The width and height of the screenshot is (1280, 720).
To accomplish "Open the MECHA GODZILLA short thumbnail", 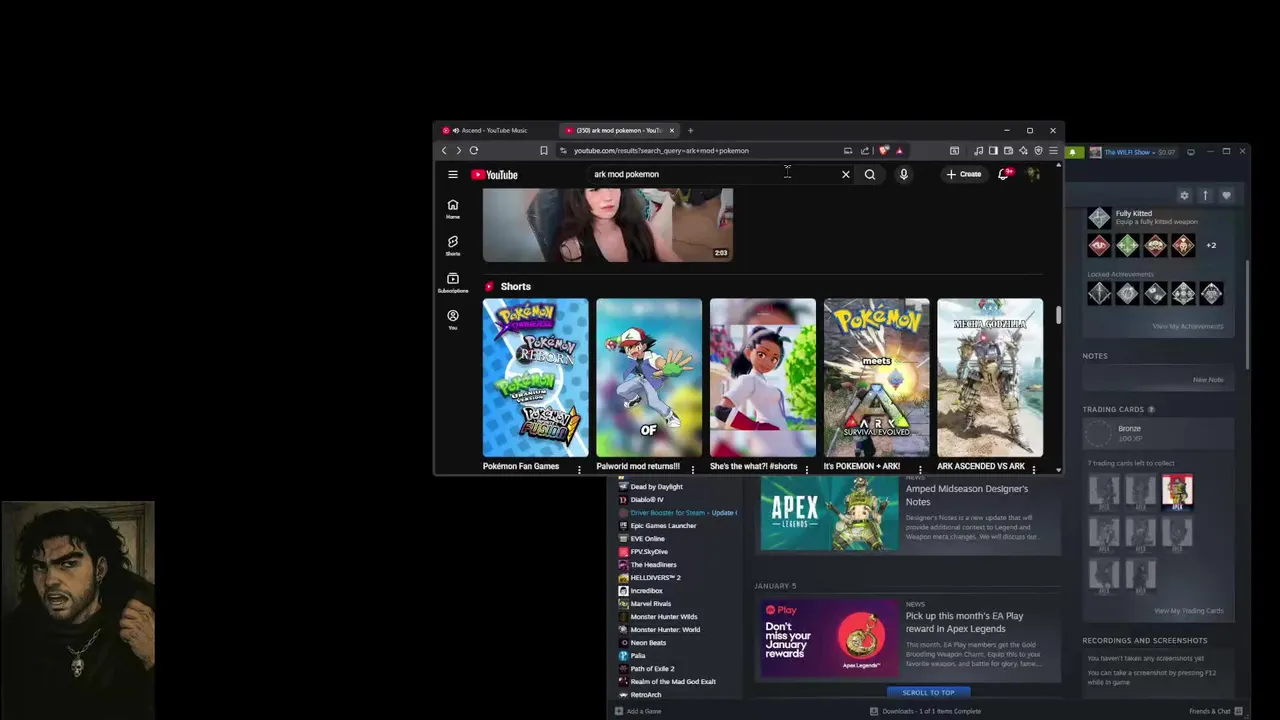I will tap(990, 378).
